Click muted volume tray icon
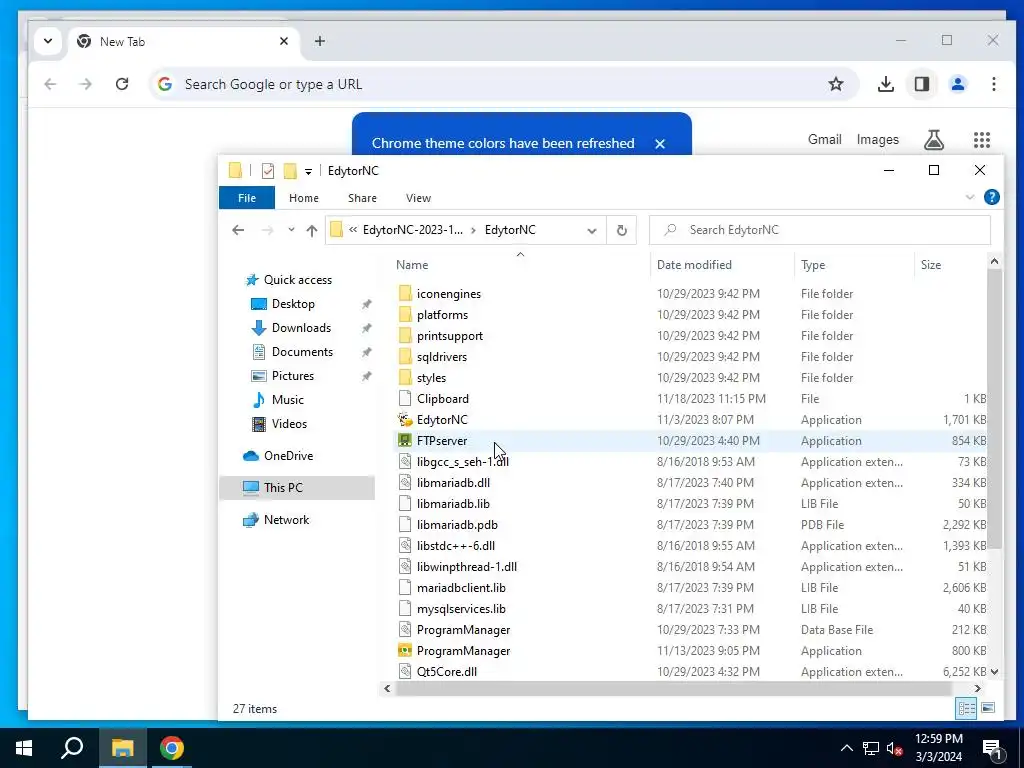Screen dimensions: 1024x768 [x=894, y=748]
